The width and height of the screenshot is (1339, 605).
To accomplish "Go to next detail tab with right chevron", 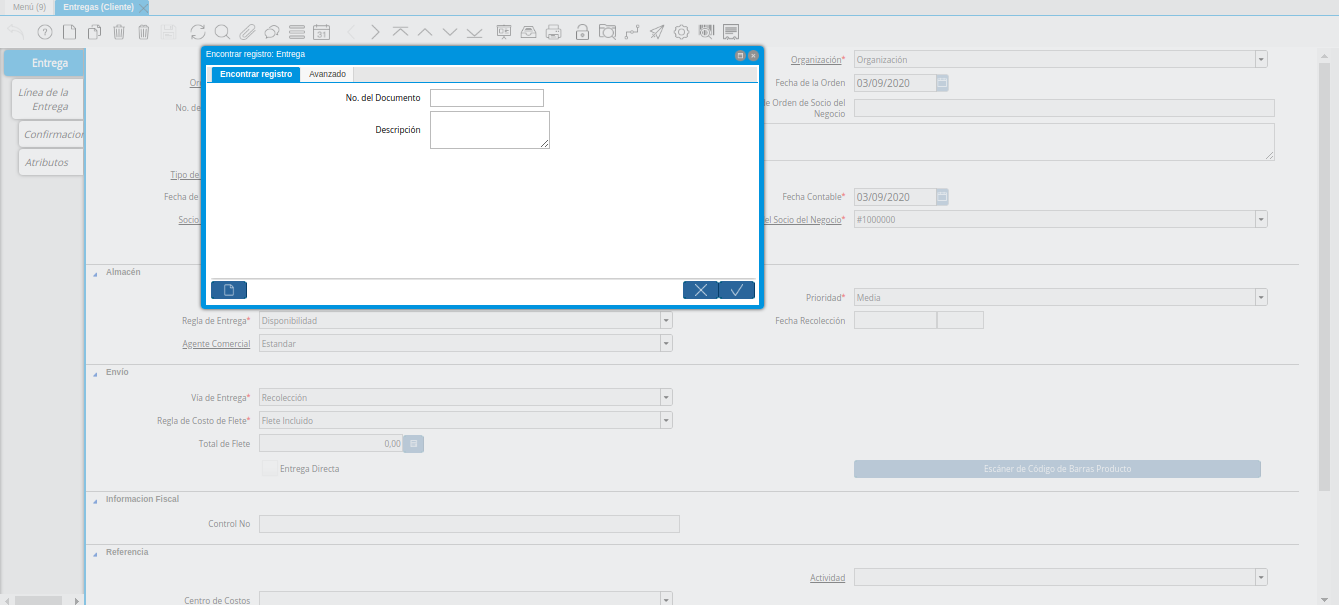I will 375,32.
